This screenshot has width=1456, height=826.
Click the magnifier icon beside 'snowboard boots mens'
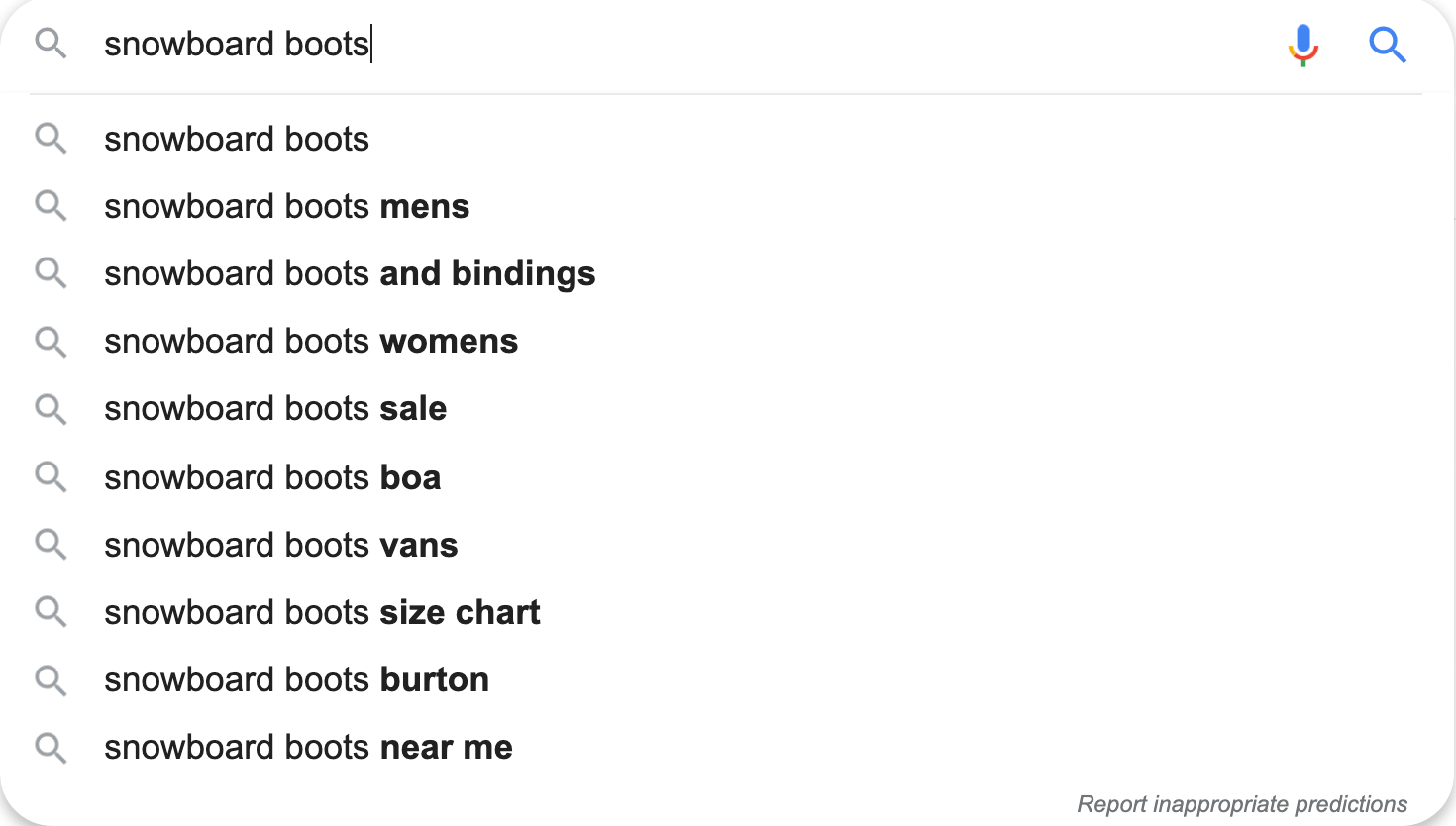[x=51, y=206]
